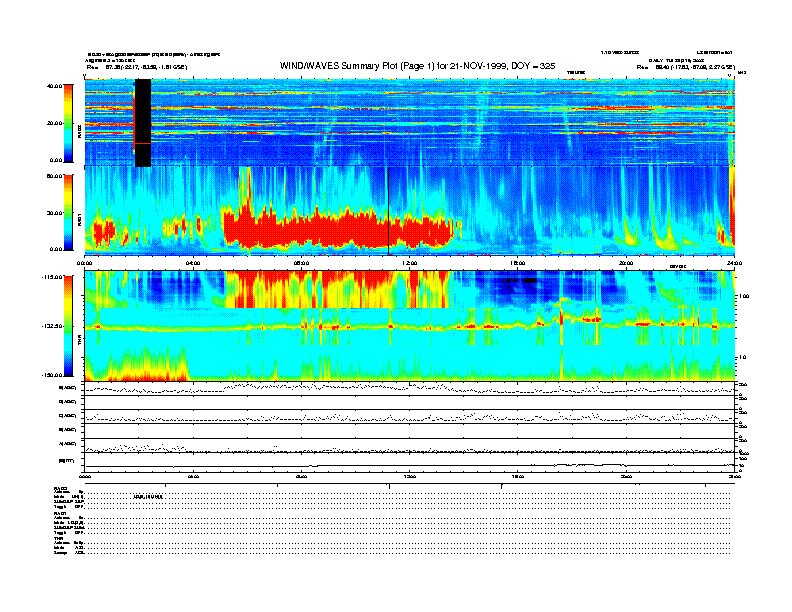Click the 0.00 label on RAD2 color bar
Viewport: 792px width, 612px height.
pyautogui.click(x=56, y=160)
